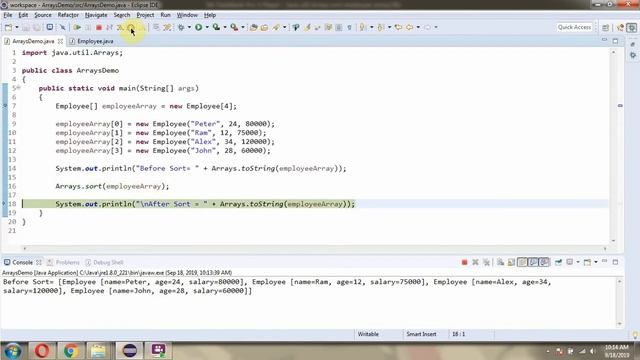Click the Coverage run icon
640x360 pixels.
pos(216,27)
